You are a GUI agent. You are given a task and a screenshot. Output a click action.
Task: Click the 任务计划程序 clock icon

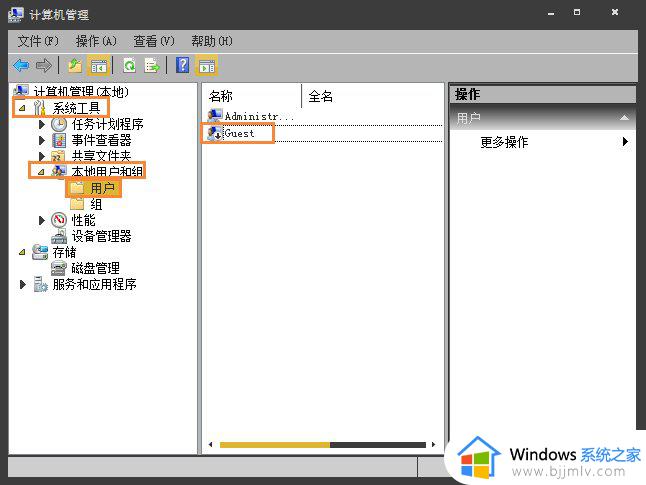coord(59,124)
